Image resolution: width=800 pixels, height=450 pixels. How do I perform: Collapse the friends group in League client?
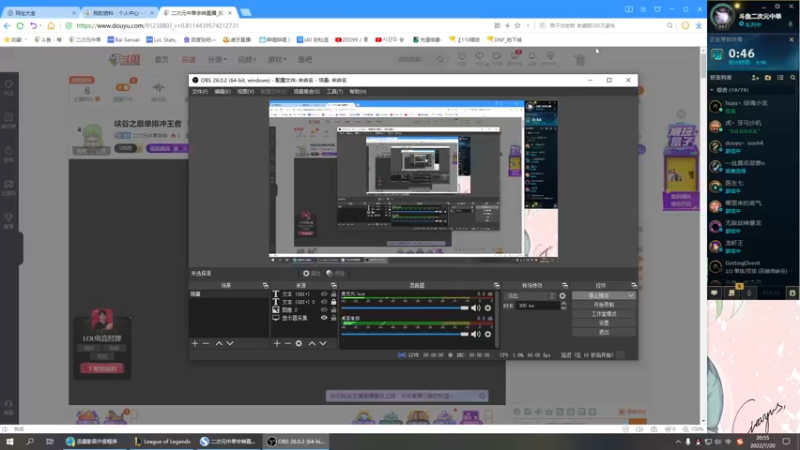pos(712,90)
